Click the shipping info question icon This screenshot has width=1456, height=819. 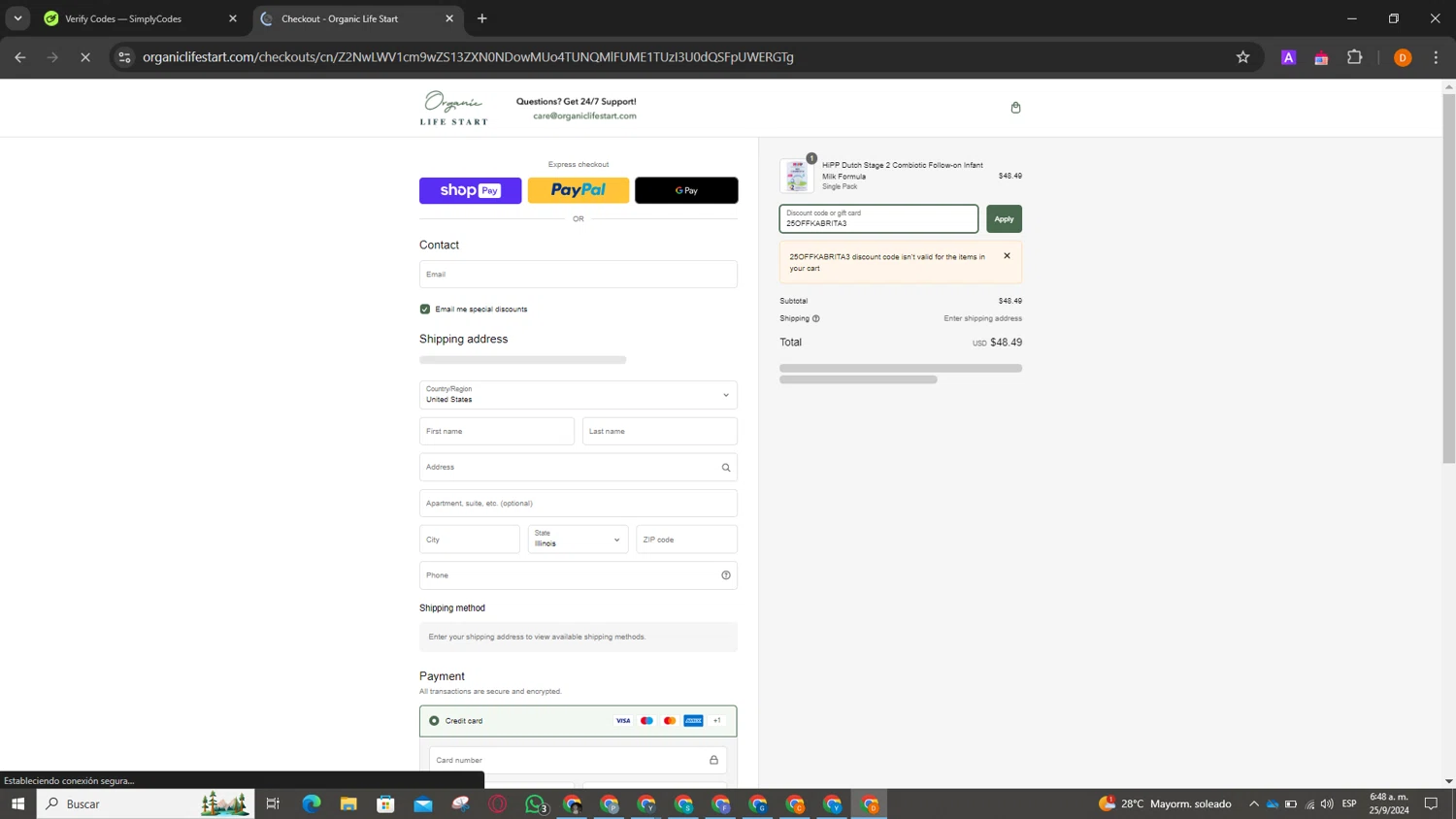click(815, 318)
